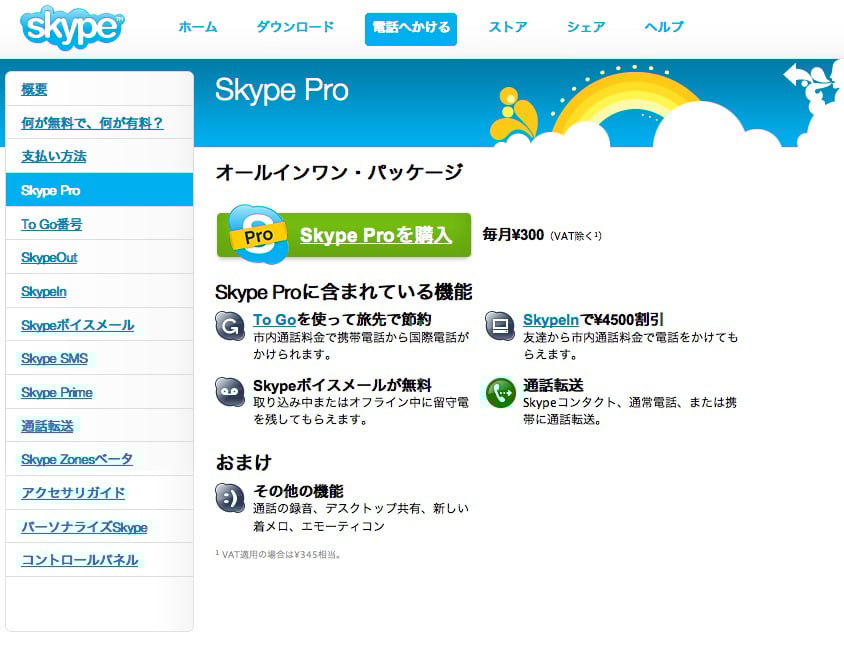Click the smiley おまけ feature icon
Screen dimensions: 844x647
point(227,497)
